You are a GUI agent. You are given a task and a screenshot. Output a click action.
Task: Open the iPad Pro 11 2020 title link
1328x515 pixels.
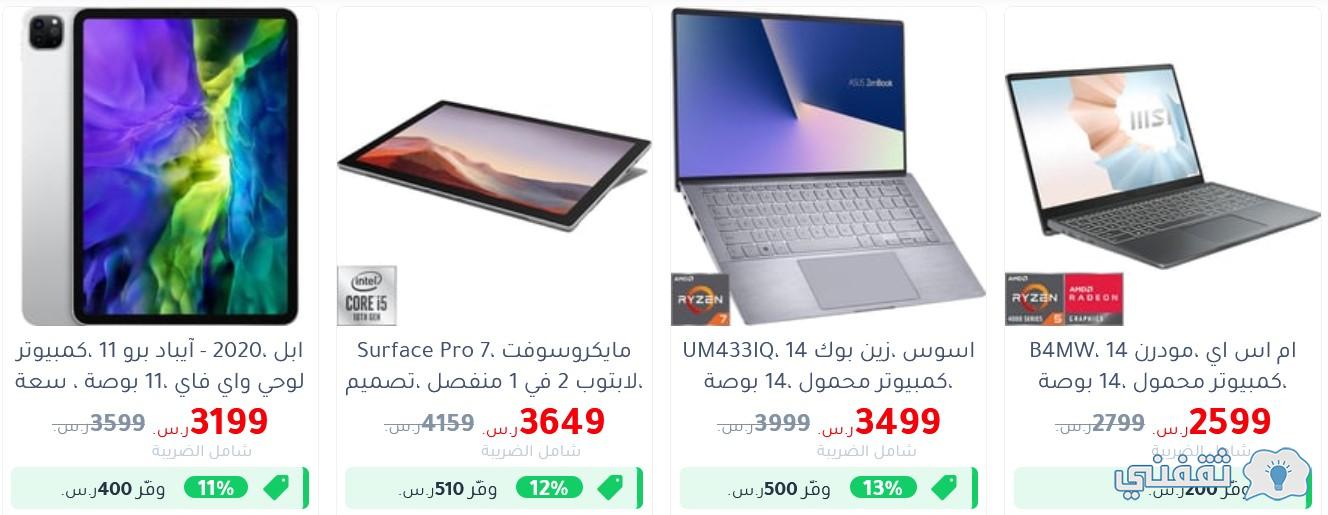point(161,365)
